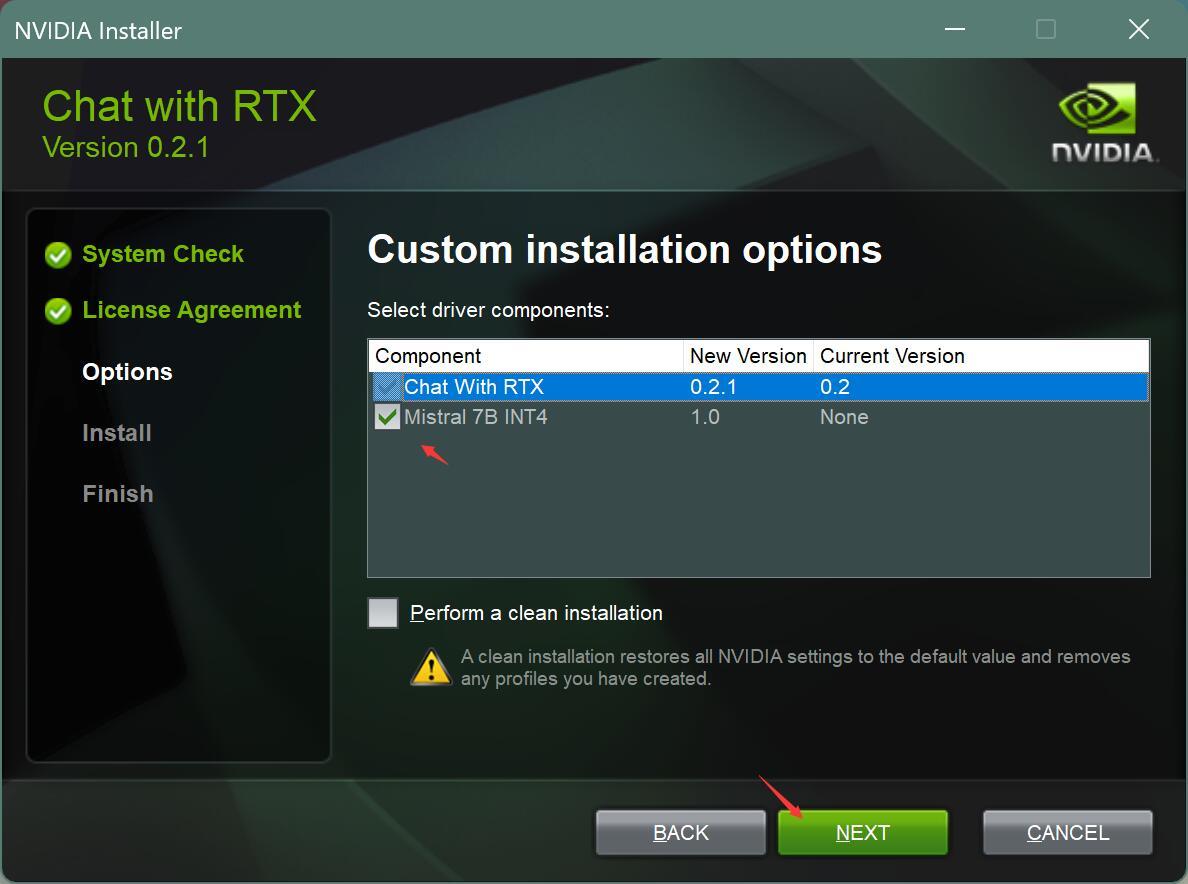Click the Current Version column header
This screenshot has height=884, width=1188.
pyautogui.click(x=981, y=356)
